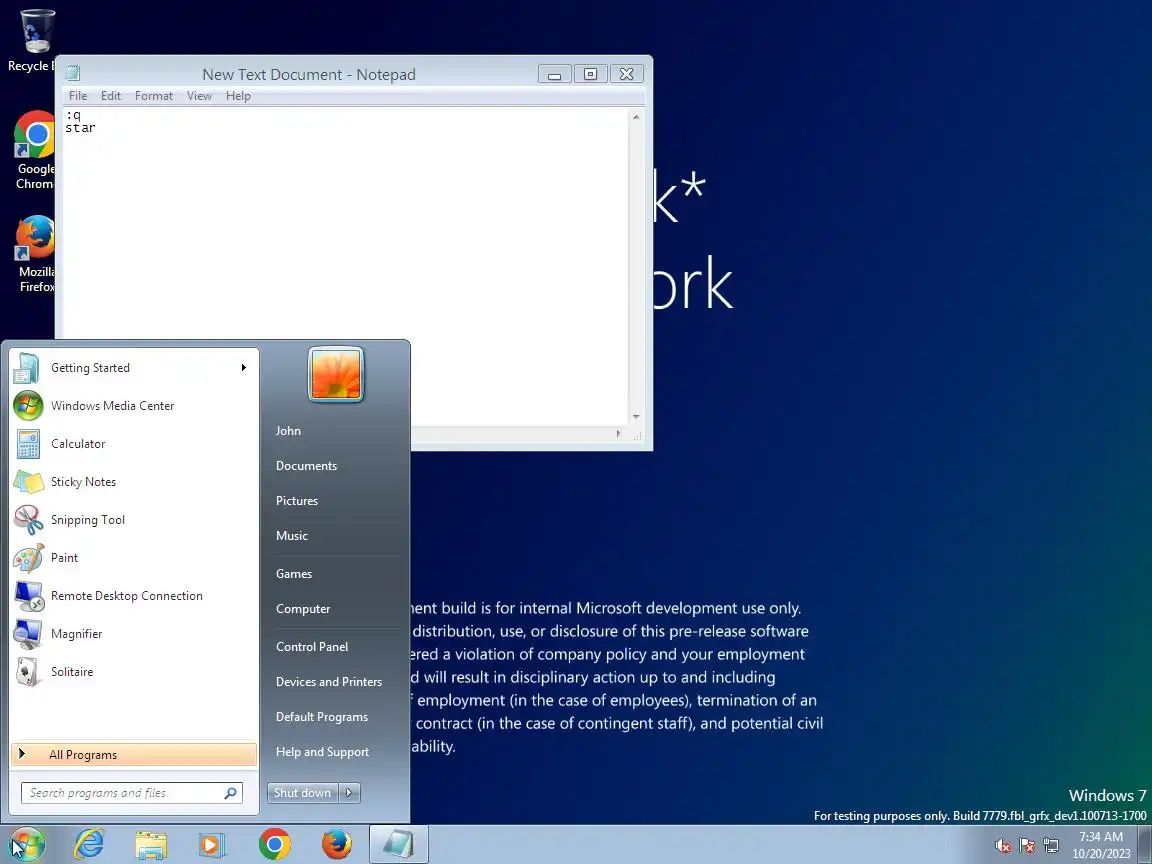Open Shut down options arrow

[350, 793]
